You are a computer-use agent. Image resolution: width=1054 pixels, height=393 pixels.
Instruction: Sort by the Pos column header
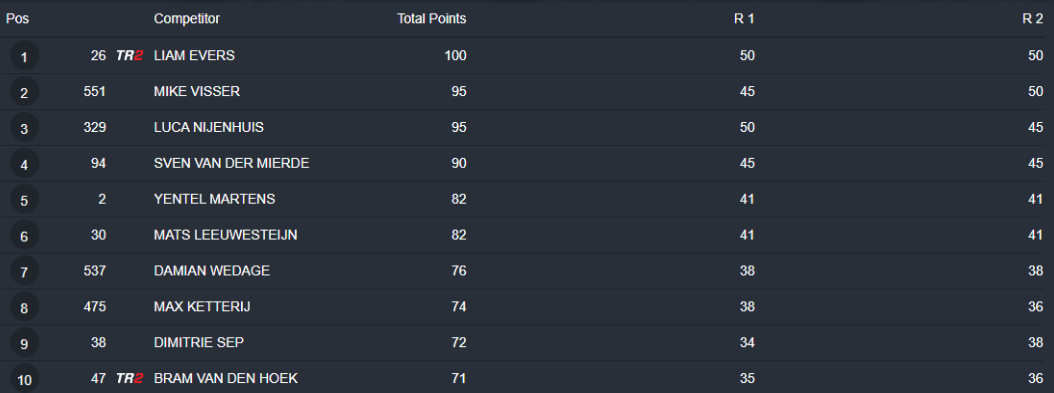(17, 19)
